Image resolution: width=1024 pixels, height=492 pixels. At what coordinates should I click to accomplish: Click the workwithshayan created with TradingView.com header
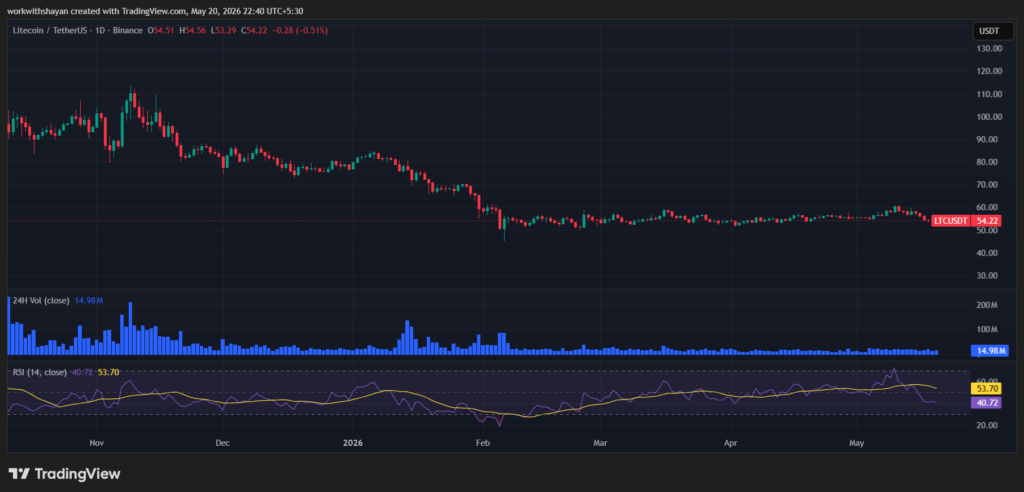155,11
